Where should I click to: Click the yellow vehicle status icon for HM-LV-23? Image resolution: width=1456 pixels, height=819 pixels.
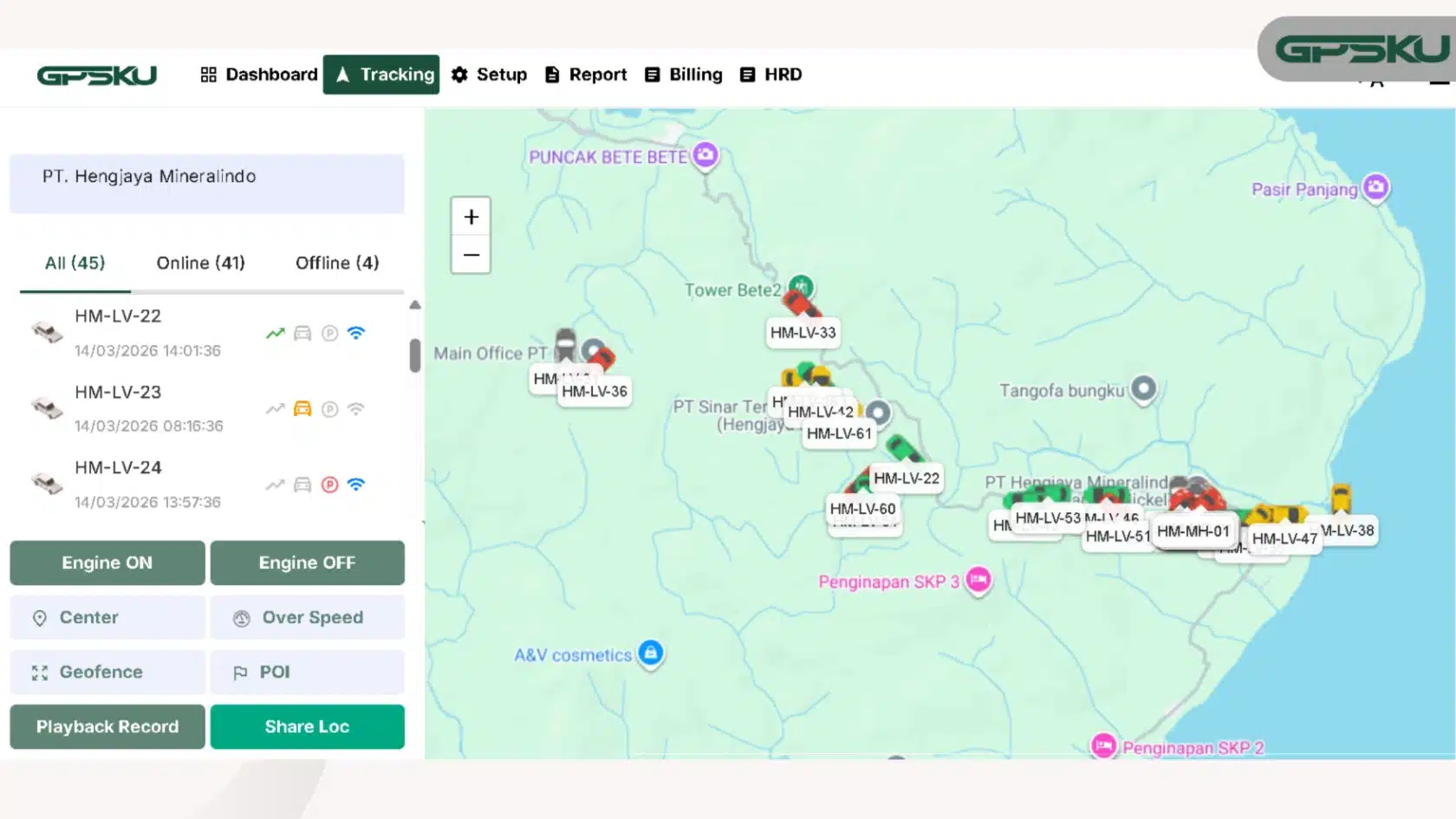tap(302, 408)
